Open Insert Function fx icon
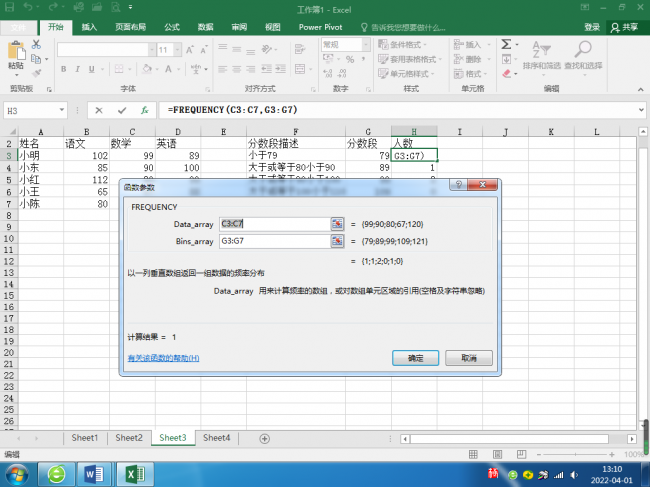The height and width of the screenshot is (487, 650). tap(144, 110)
